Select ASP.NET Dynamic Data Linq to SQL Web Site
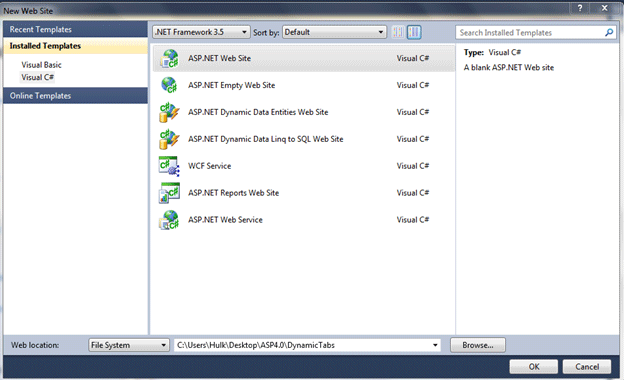The width and height of the screenshot is (624, 380). [265, 139]
